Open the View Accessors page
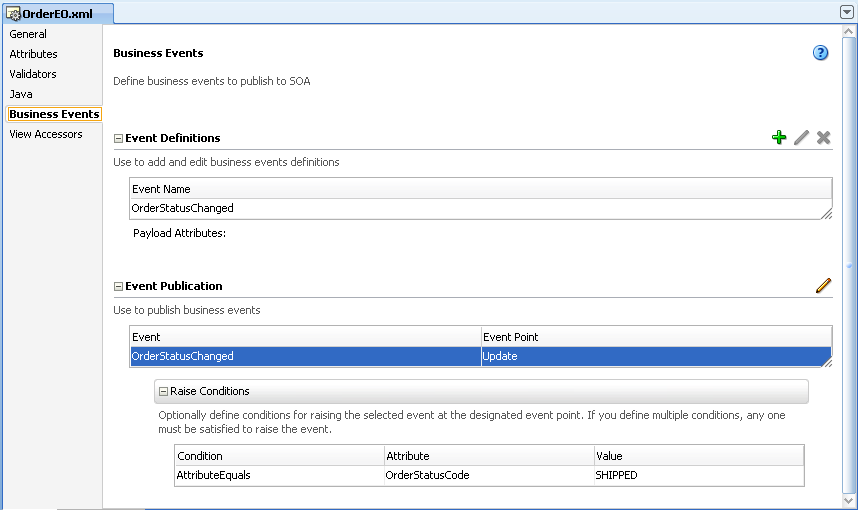Viewport: 858px width, 510px height. click(46, 134)
